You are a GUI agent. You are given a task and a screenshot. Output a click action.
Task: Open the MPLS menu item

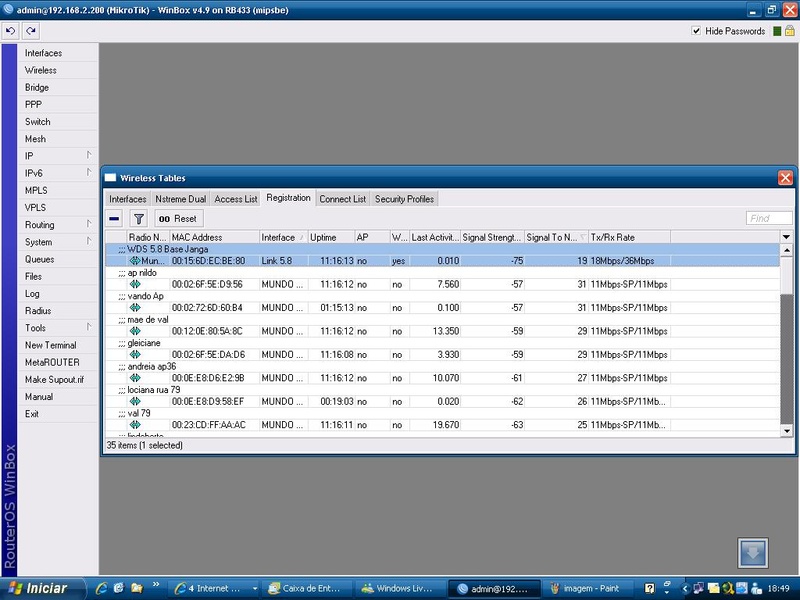58,190
